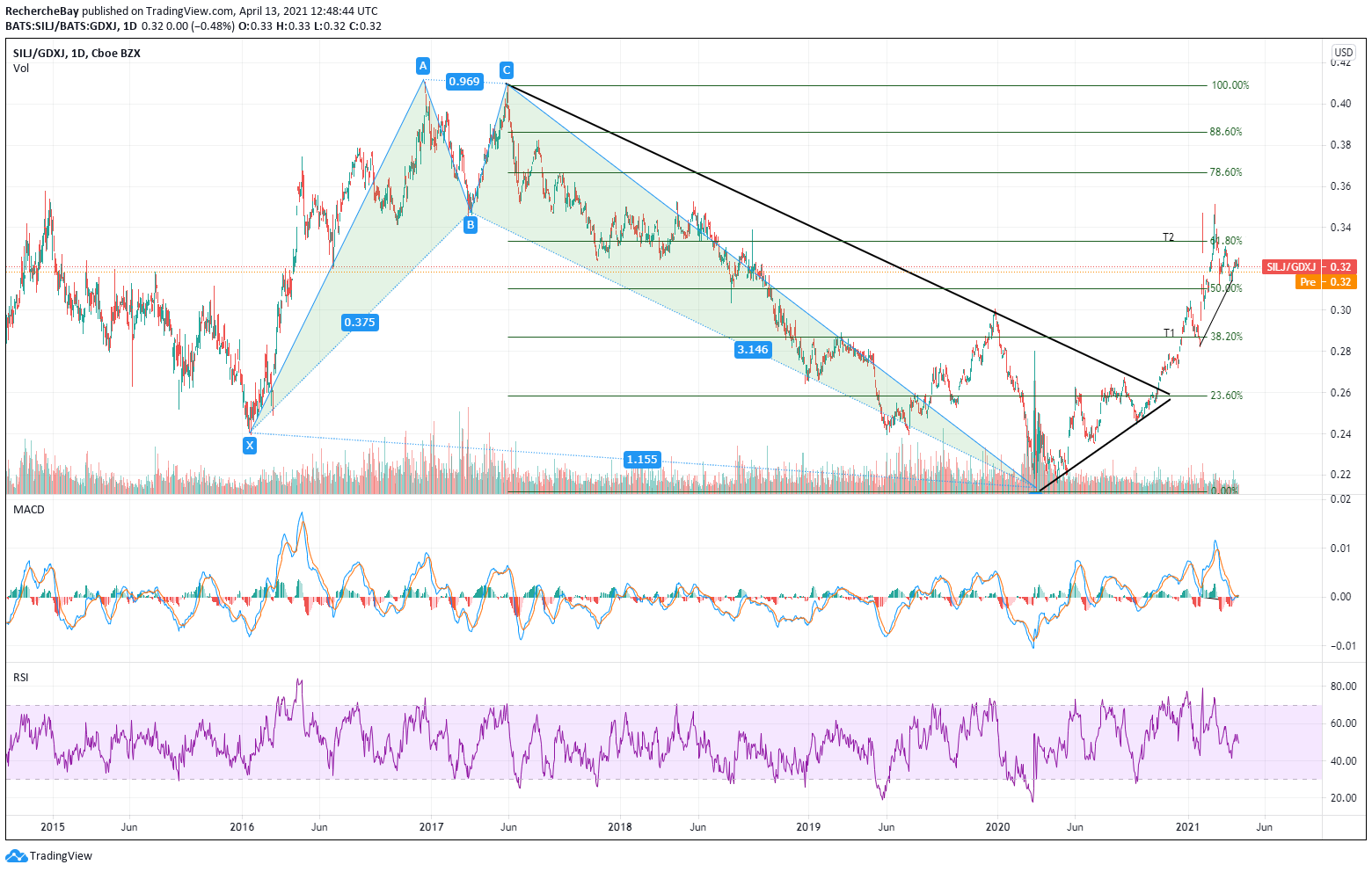The height and width of the screenshot is (872, 1372).
Task: Click the T1 target text label
Action: [x=1169, y=333]
